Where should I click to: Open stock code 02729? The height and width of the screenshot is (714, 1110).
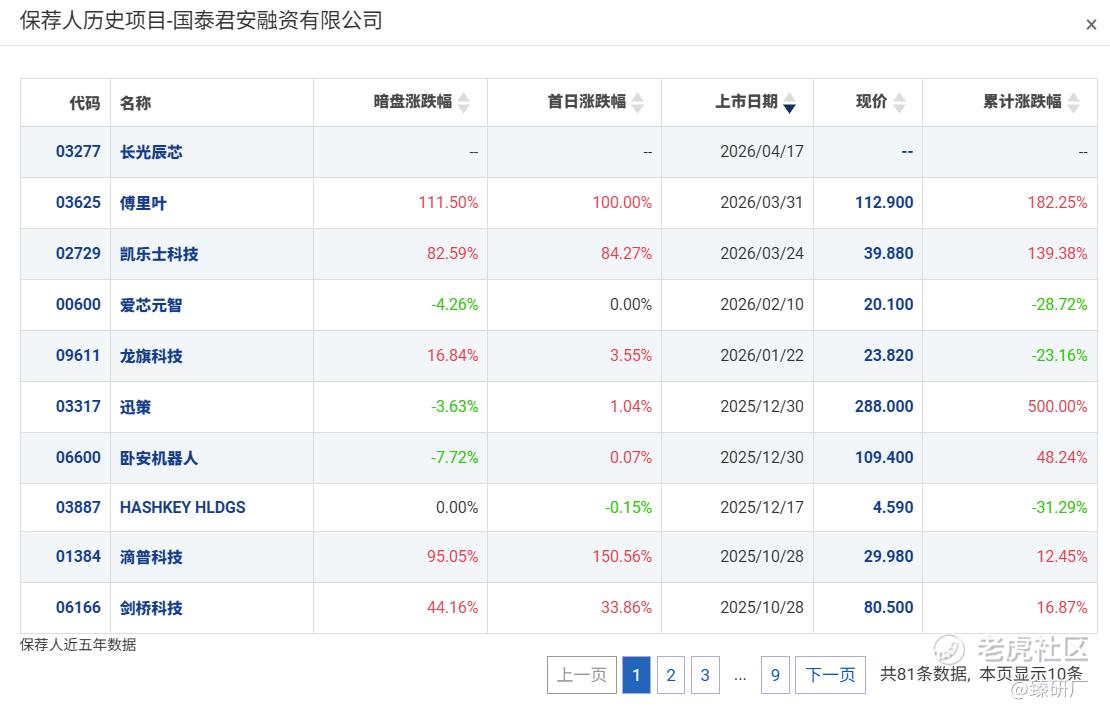79,253
